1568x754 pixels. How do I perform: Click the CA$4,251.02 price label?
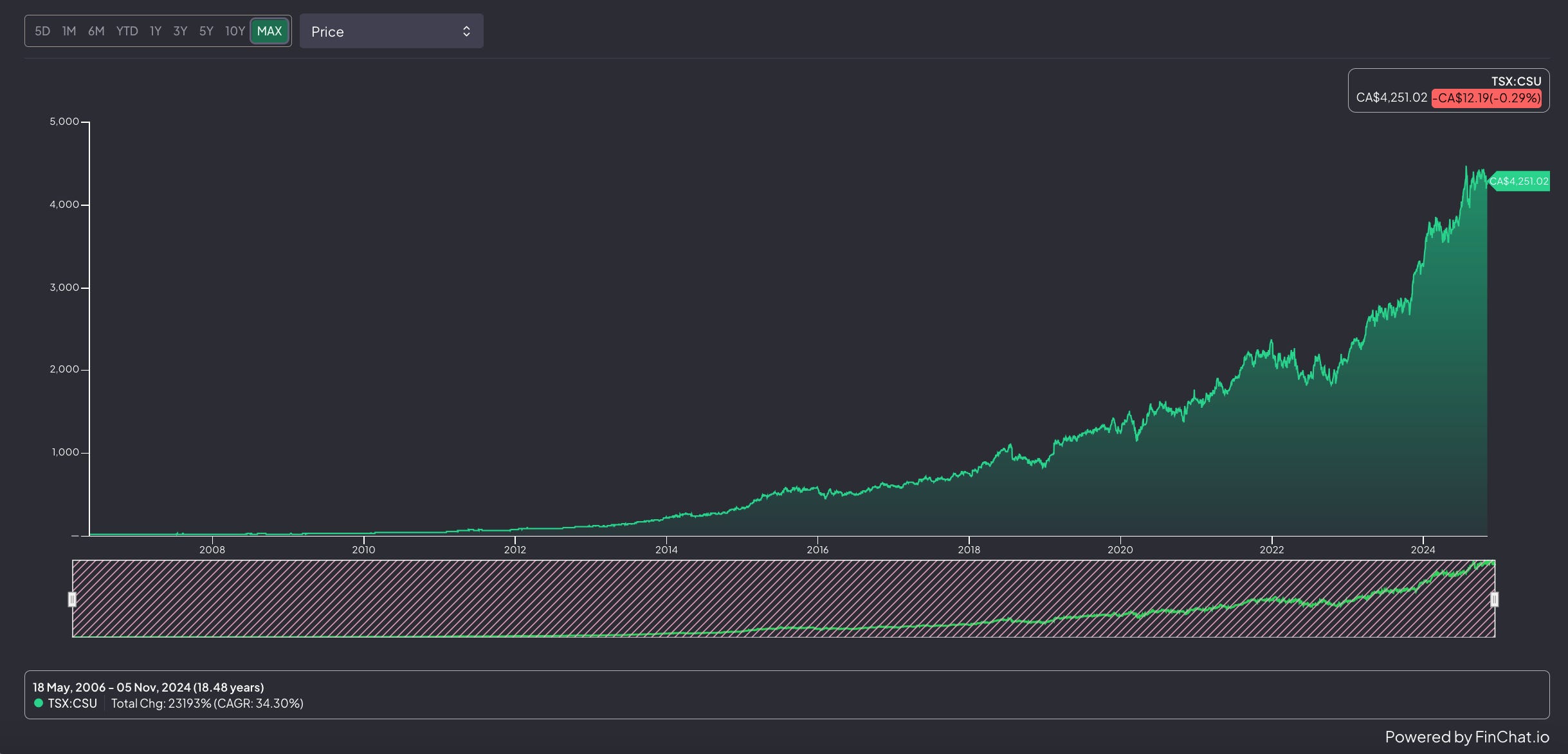coord(1391,98)
